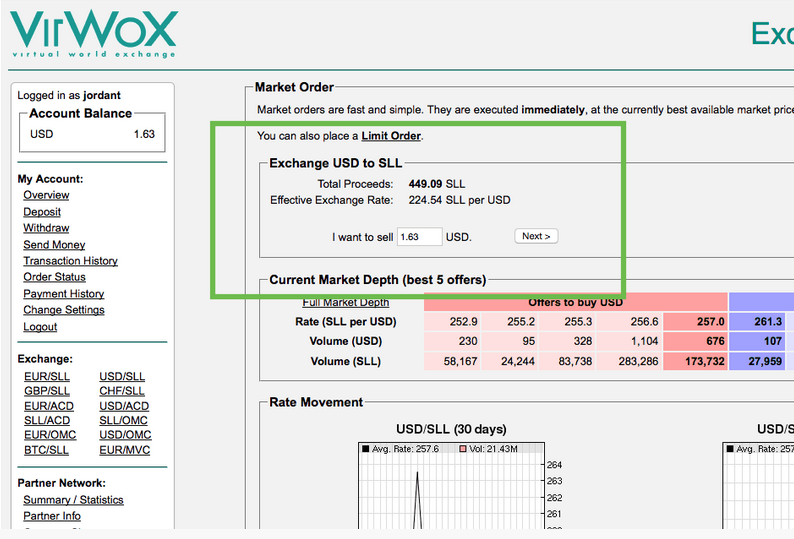Click the 107 USD volume cell

[757, 341]
